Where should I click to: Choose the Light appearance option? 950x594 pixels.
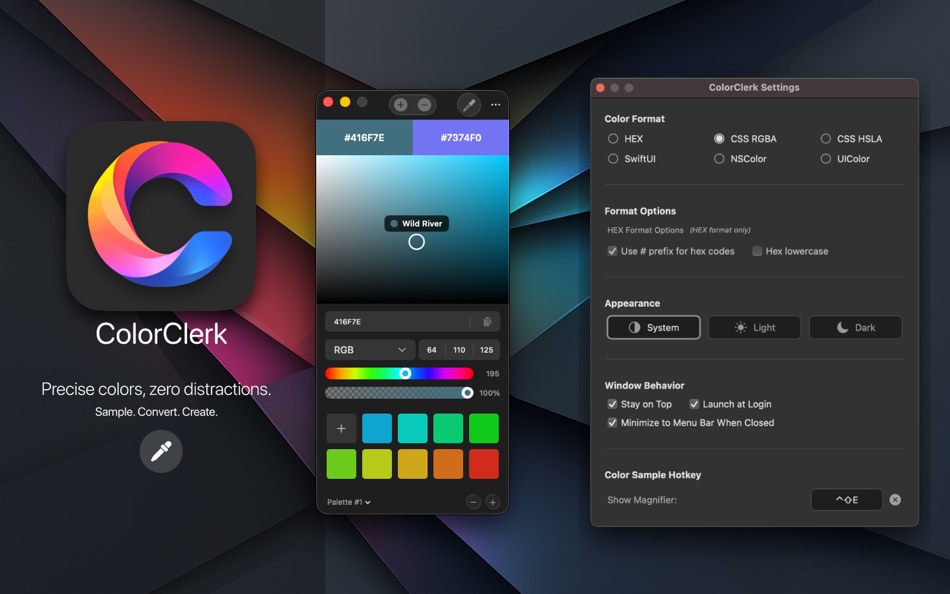click(x=754, y=327)
